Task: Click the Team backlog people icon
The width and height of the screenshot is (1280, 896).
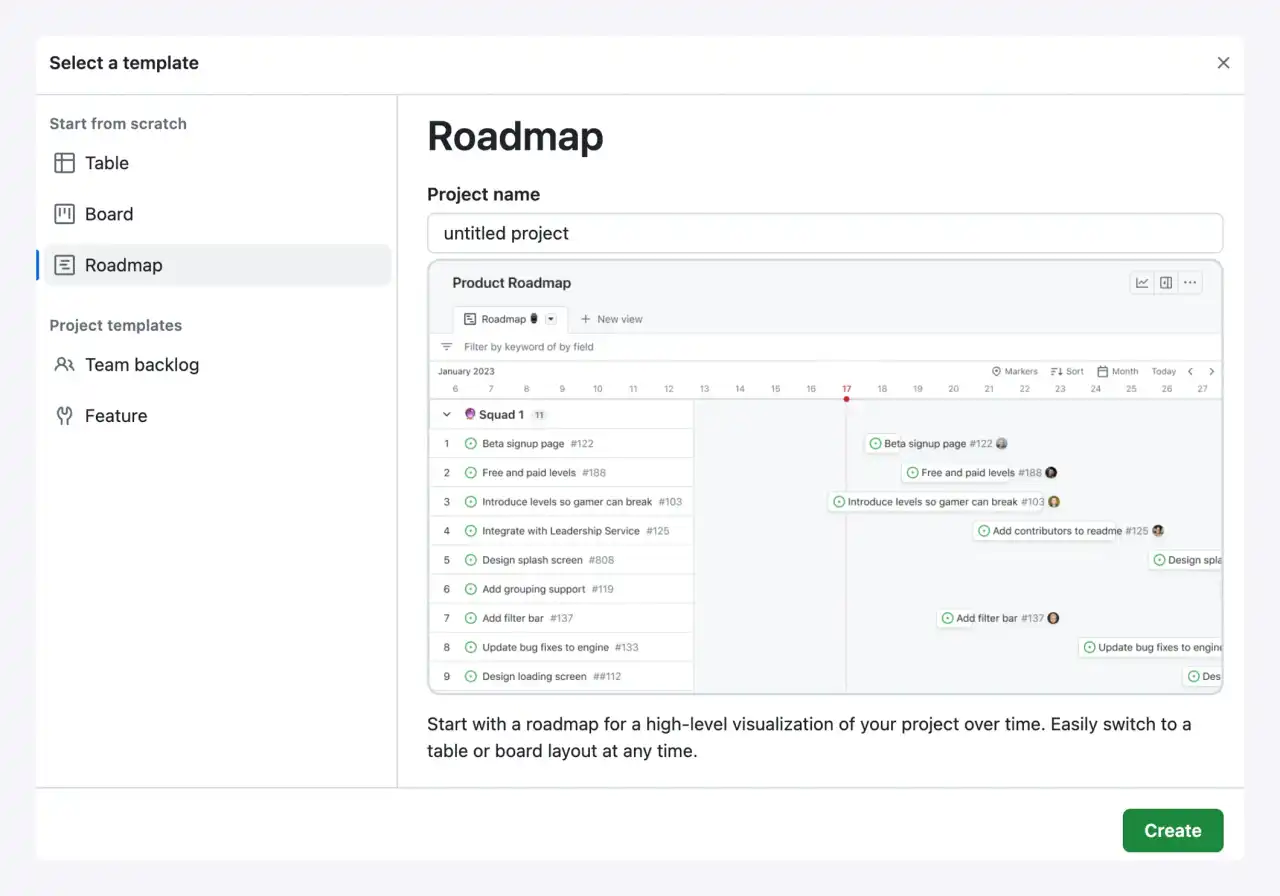Action: (x=64, y=364)
